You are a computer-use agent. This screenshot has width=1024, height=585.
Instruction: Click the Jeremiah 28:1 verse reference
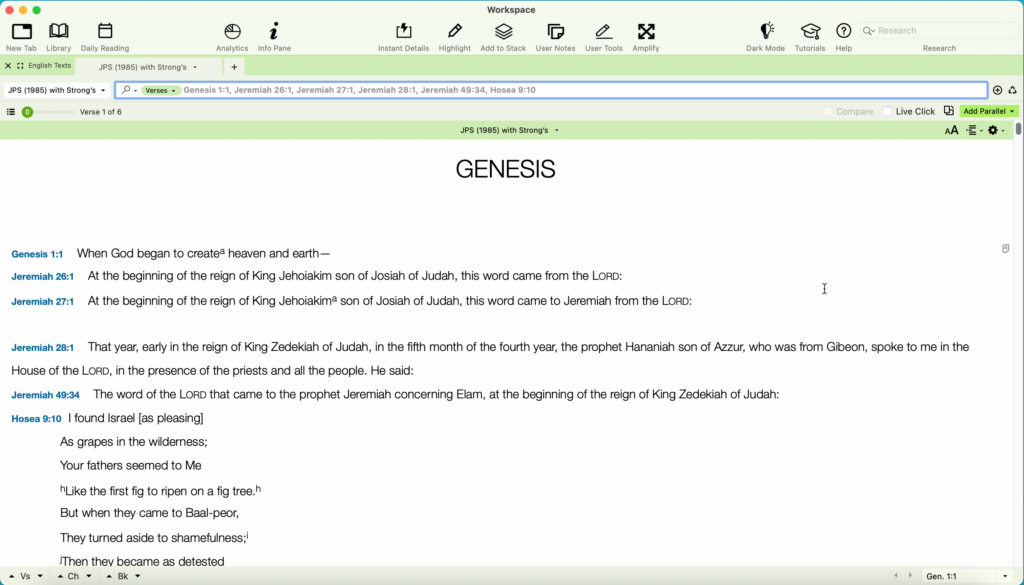click(x=42, y=348)
